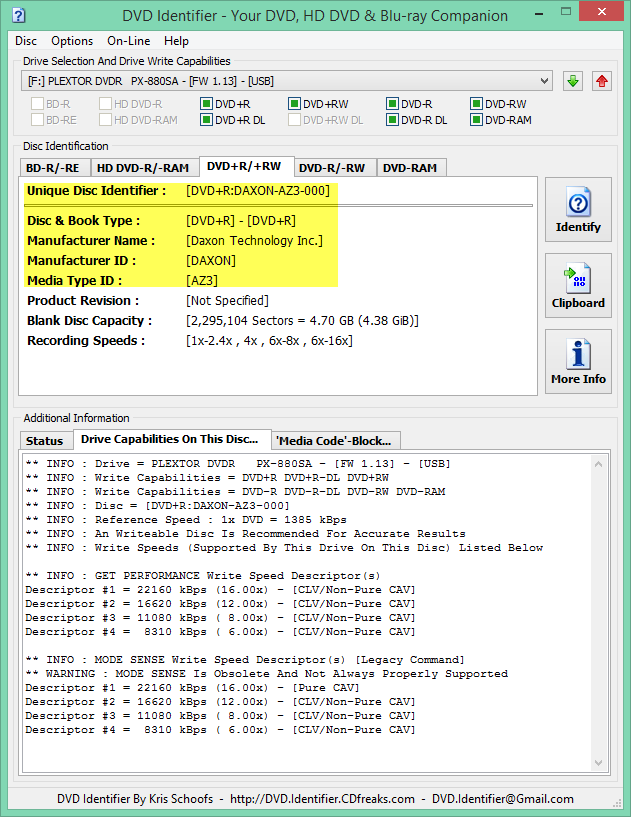The width and height of the screenshot is (631, 817).
Task: Click the Disc & Book Type value
Action: [x=241, y=221]
